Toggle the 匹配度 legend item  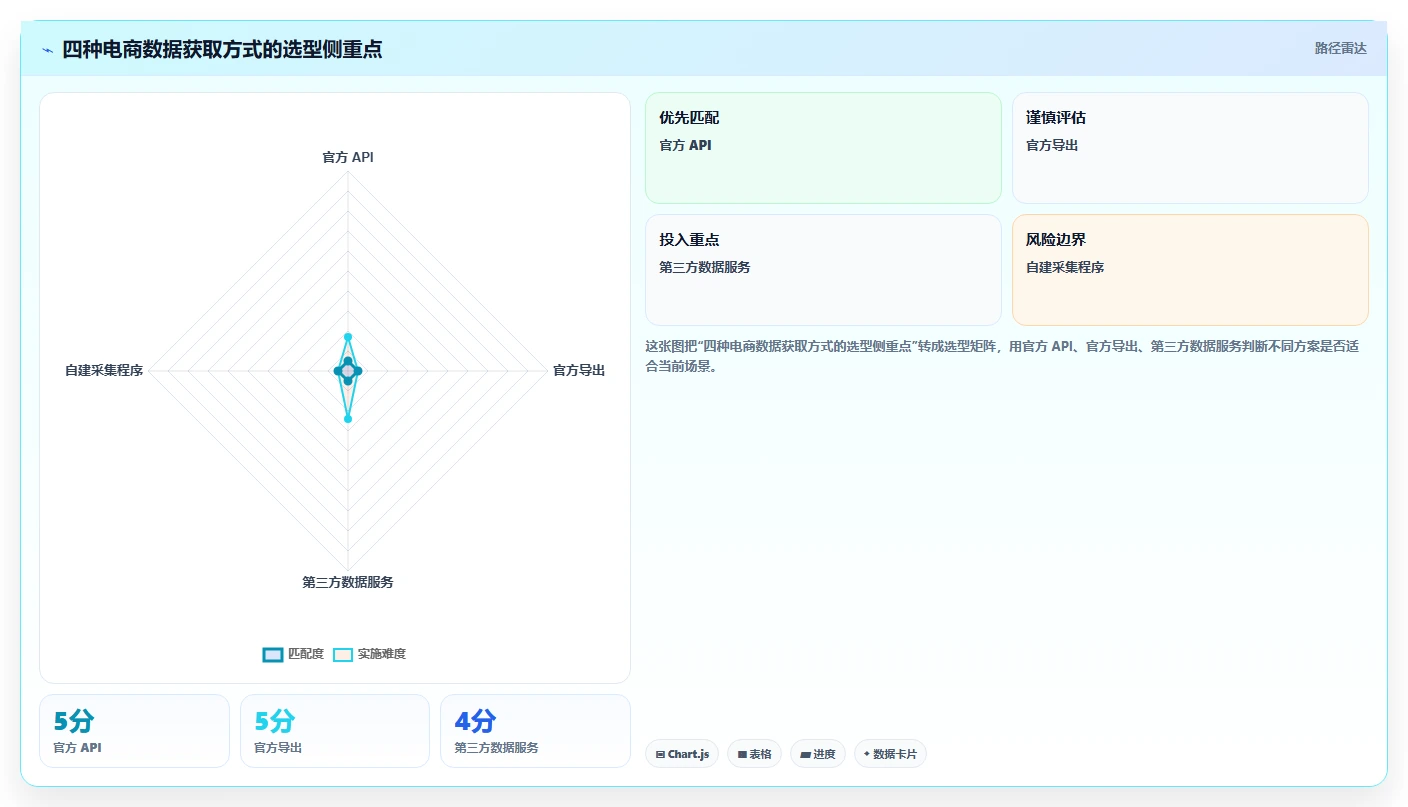pos(293,654)
